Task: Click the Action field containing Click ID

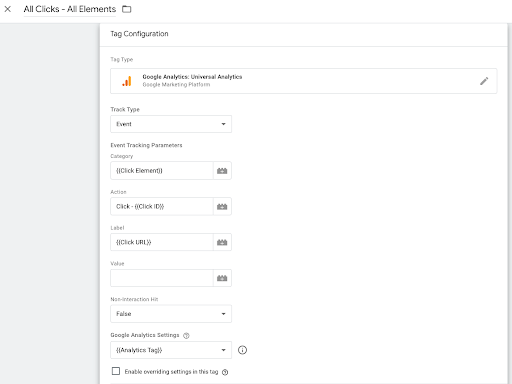Action: pyautogui.click(x=162, y=206)
